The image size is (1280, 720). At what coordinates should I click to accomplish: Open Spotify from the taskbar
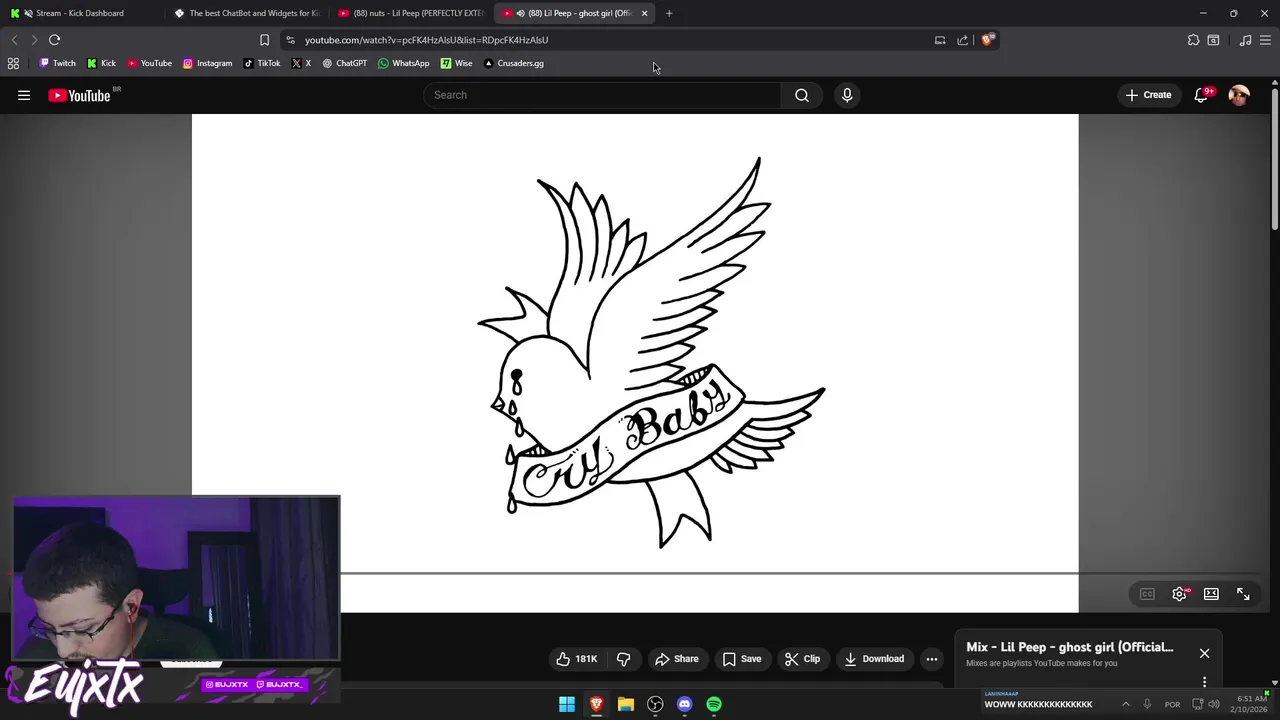point(714,705)
